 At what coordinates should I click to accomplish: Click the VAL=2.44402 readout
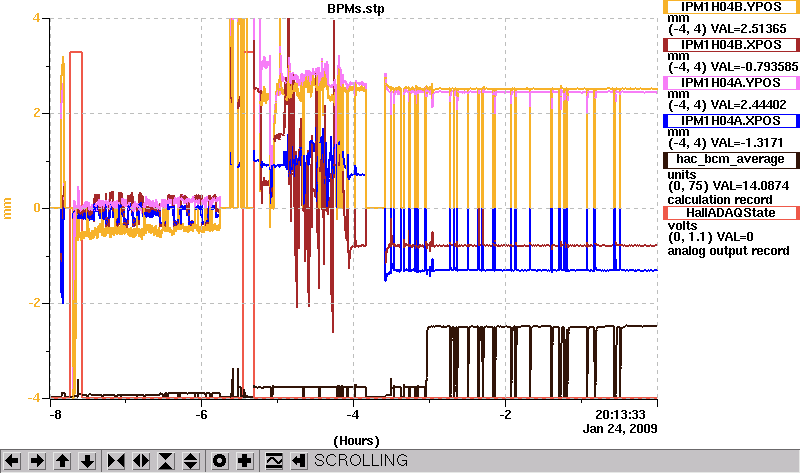pyautogui.click(x=749, y=105)
